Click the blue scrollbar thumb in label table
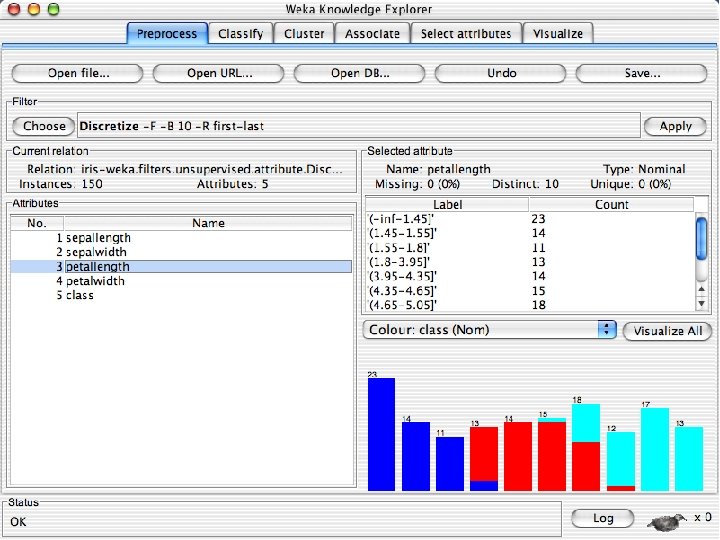 click(x=701, y=239)
